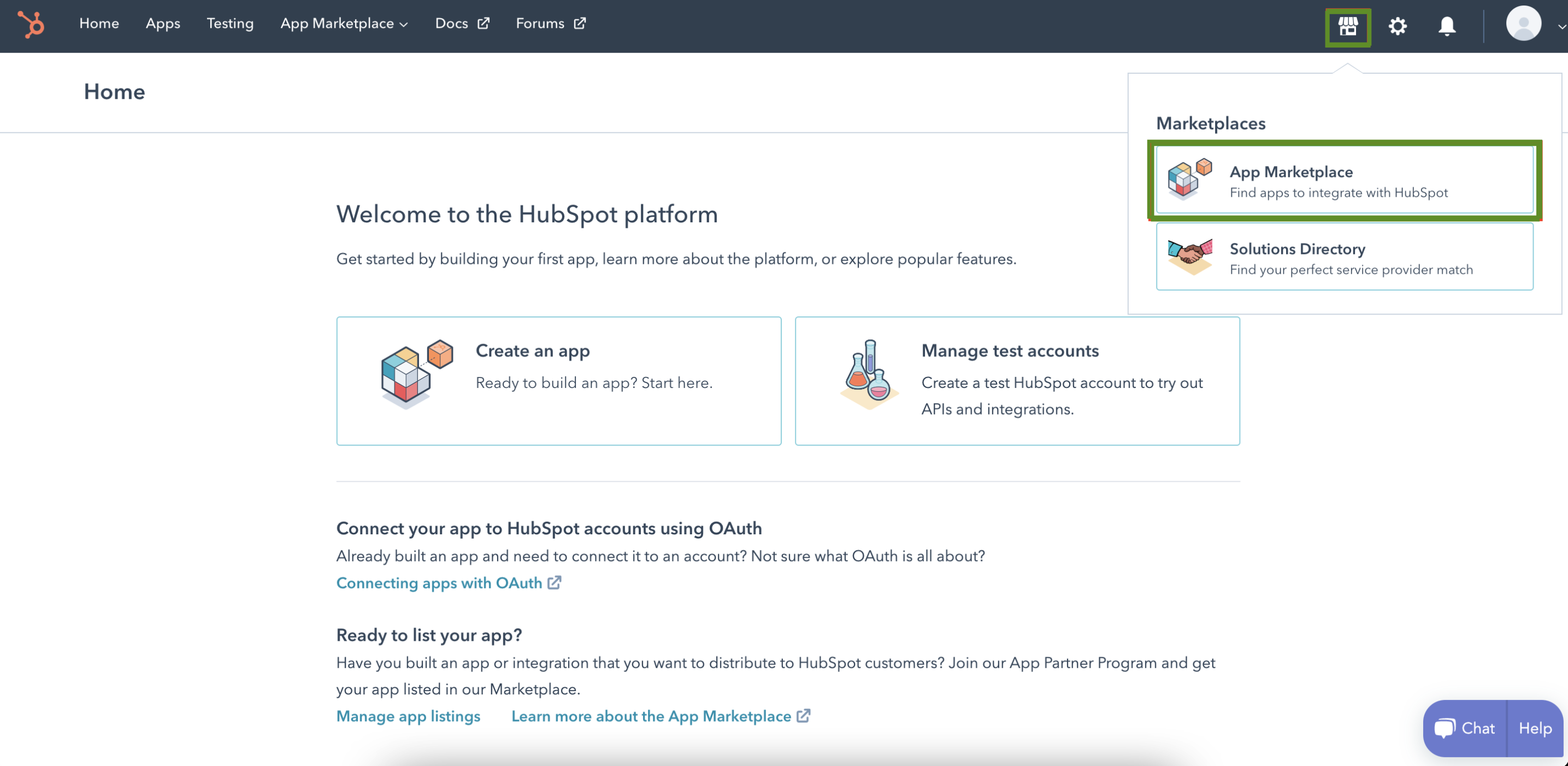Viewport: 1568px width, 766px height.
Task: Open the Forums external link in the navbar
Action: tap(550, 23)
